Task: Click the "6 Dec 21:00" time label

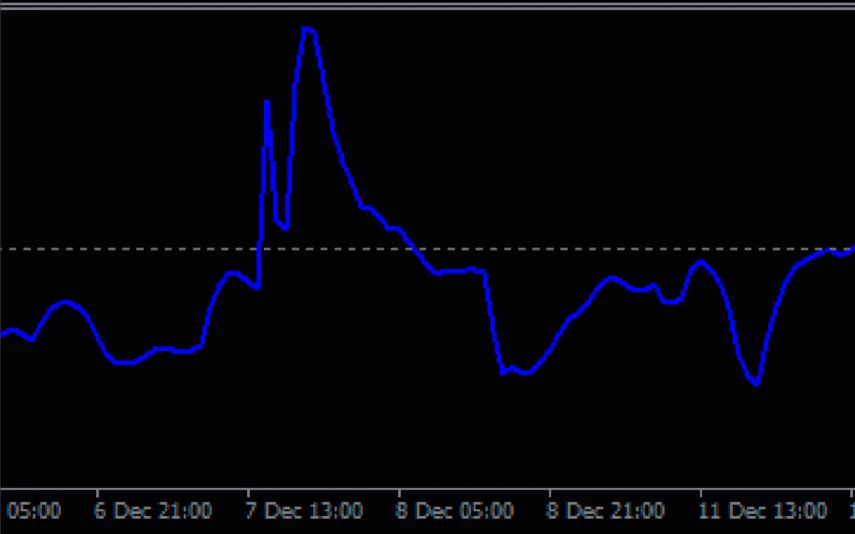Action: (153, 511)
